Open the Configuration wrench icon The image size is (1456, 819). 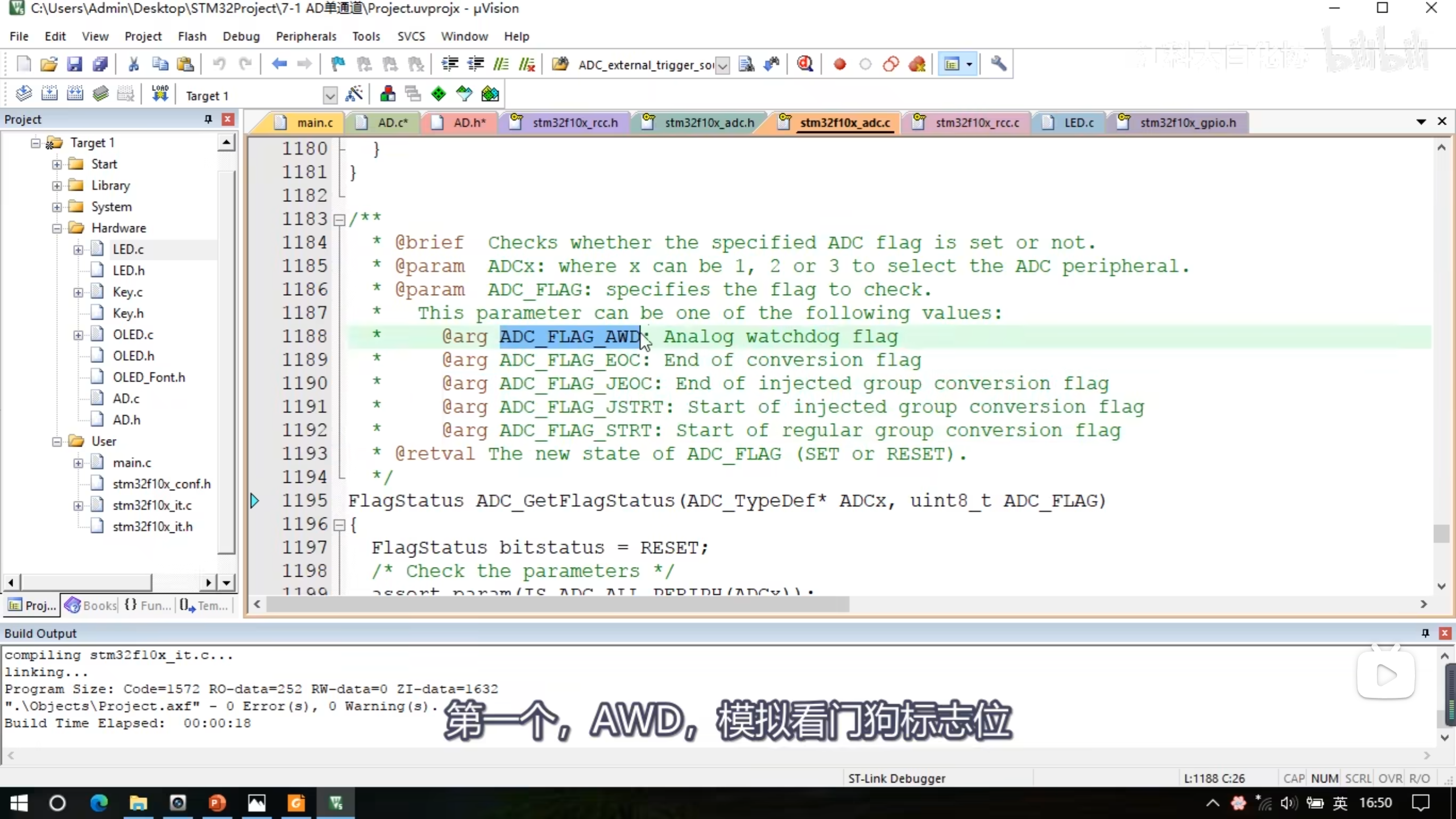pyautogui.click(x=999, y=64)
